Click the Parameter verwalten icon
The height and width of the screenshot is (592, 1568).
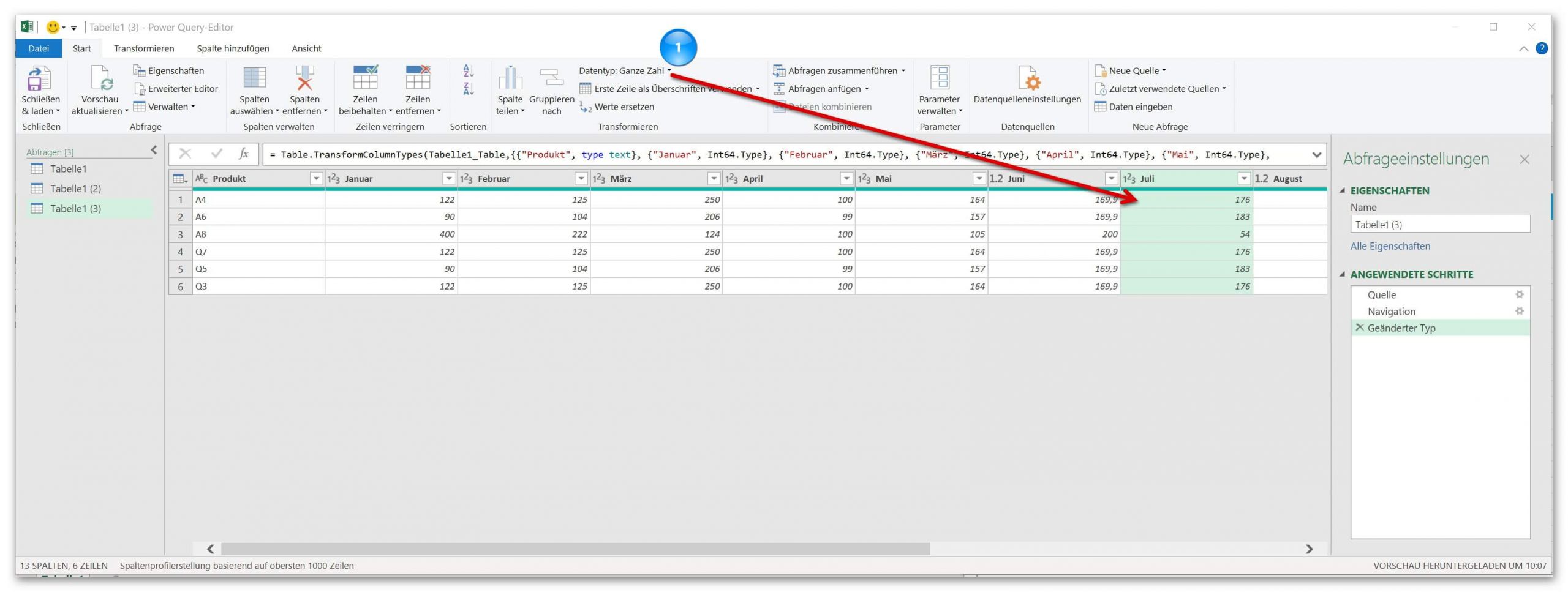tap(940, 78)
